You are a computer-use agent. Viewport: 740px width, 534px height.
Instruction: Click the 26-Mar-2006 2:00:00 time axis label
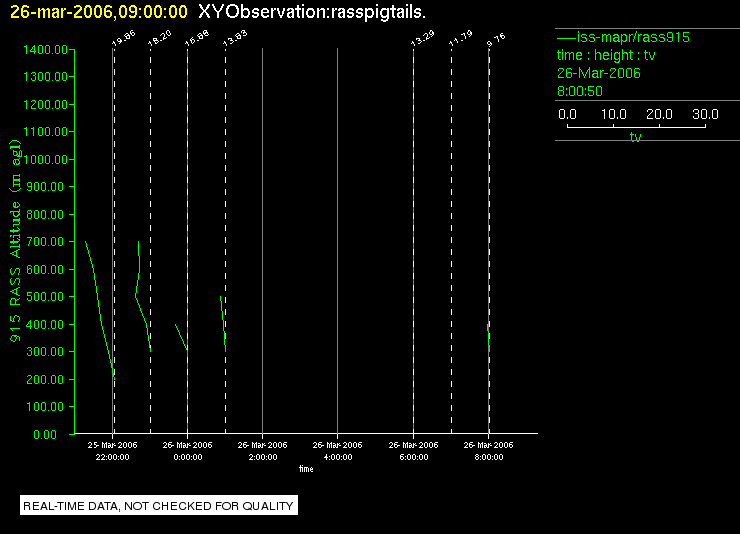tap(262, 451)
